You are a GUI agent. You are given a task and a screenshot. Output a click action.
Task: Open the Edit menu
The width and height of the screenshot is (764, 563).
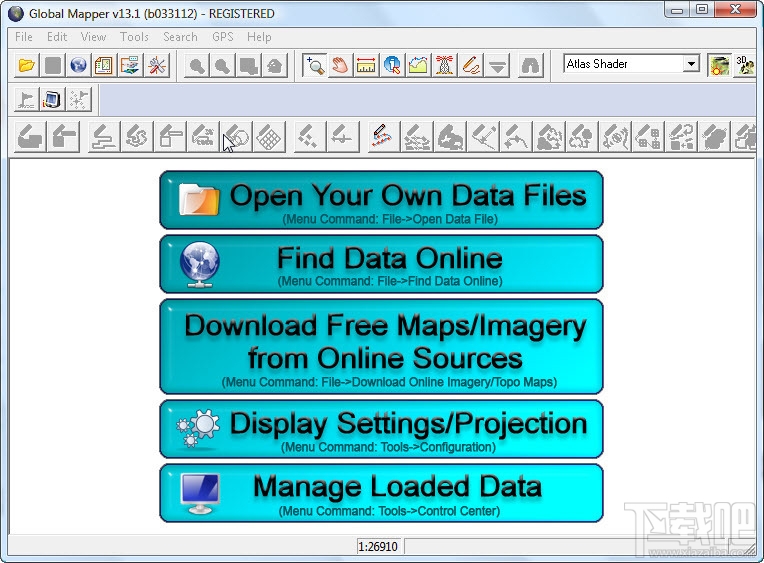tap(57, 37)
